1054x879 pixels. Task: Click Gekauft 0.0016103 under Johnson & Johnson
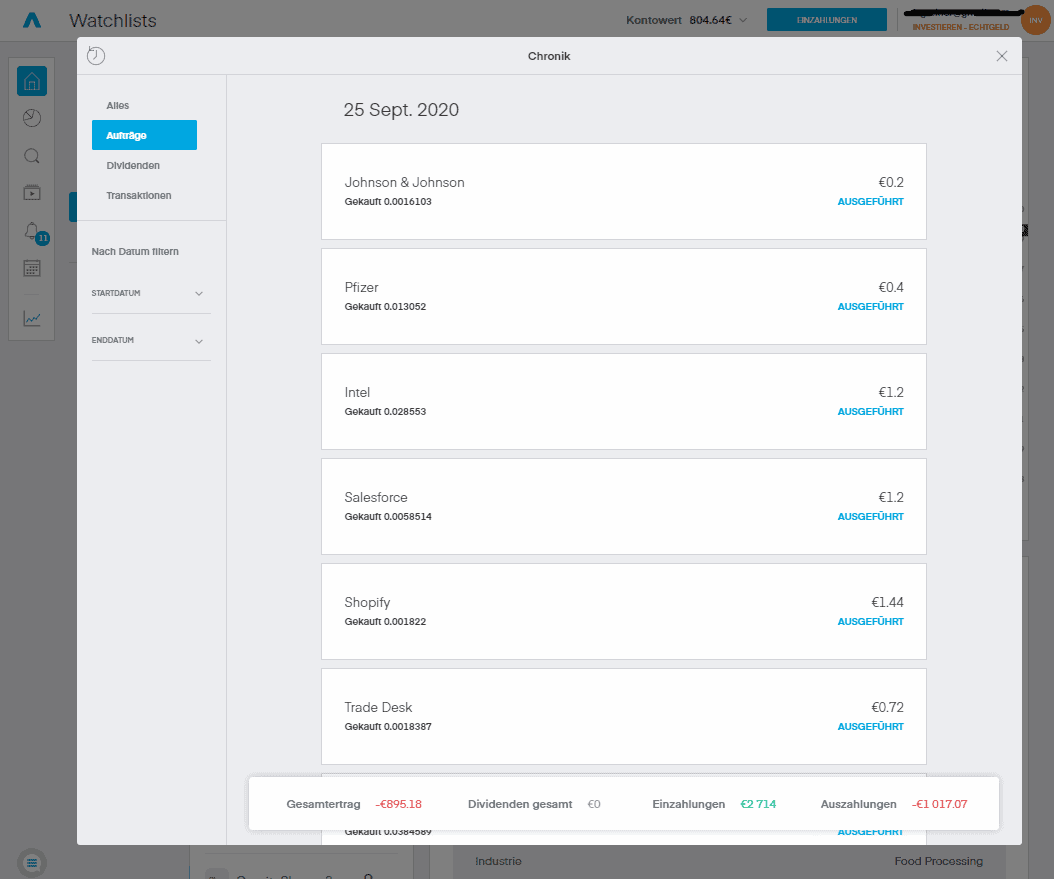click(x=388, y=202)
